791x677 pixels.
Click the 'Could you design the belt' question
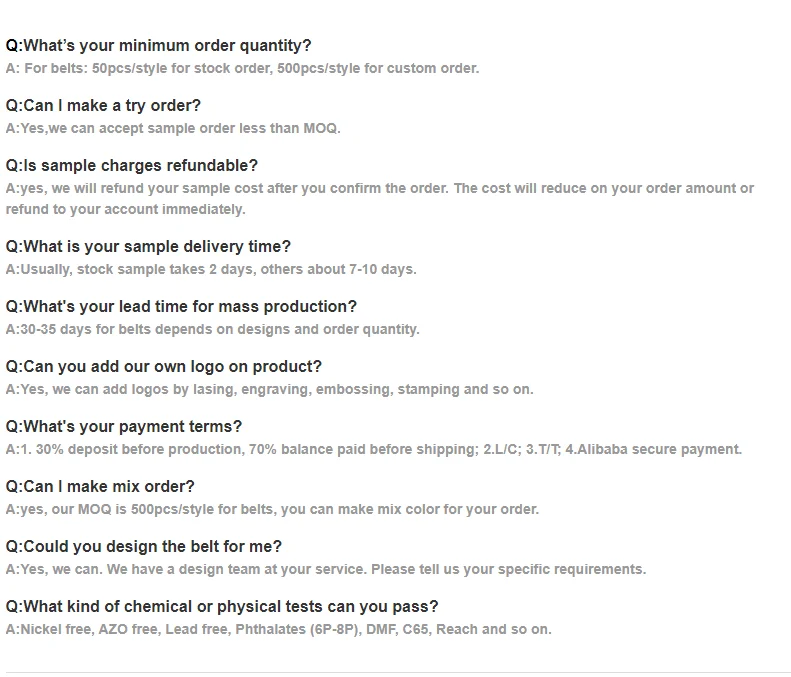point(144,546)
